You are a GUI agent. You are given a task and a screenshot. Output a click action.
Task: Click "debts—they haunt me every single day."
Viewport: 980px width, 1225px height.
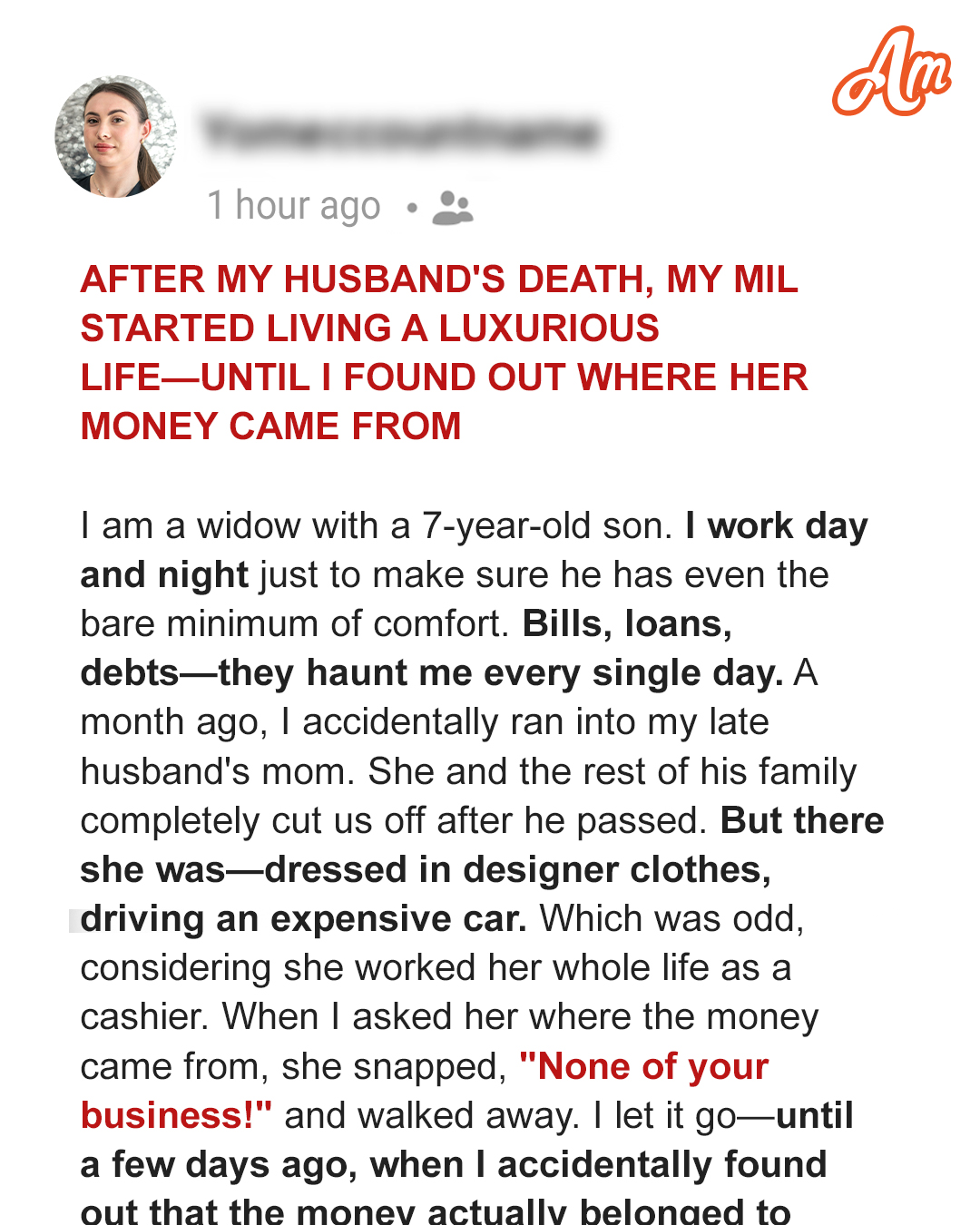[431, 673]
